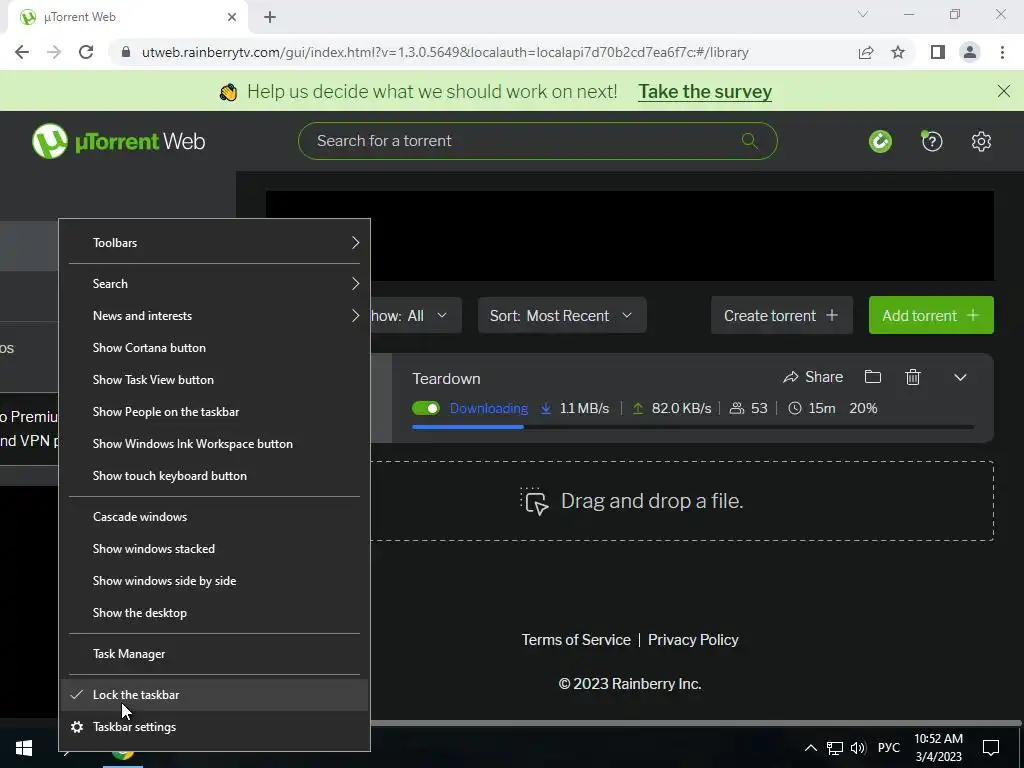The height and width of the screenshot is (768, 1024).
Task: Click Take the survey link
Action: 705,91
